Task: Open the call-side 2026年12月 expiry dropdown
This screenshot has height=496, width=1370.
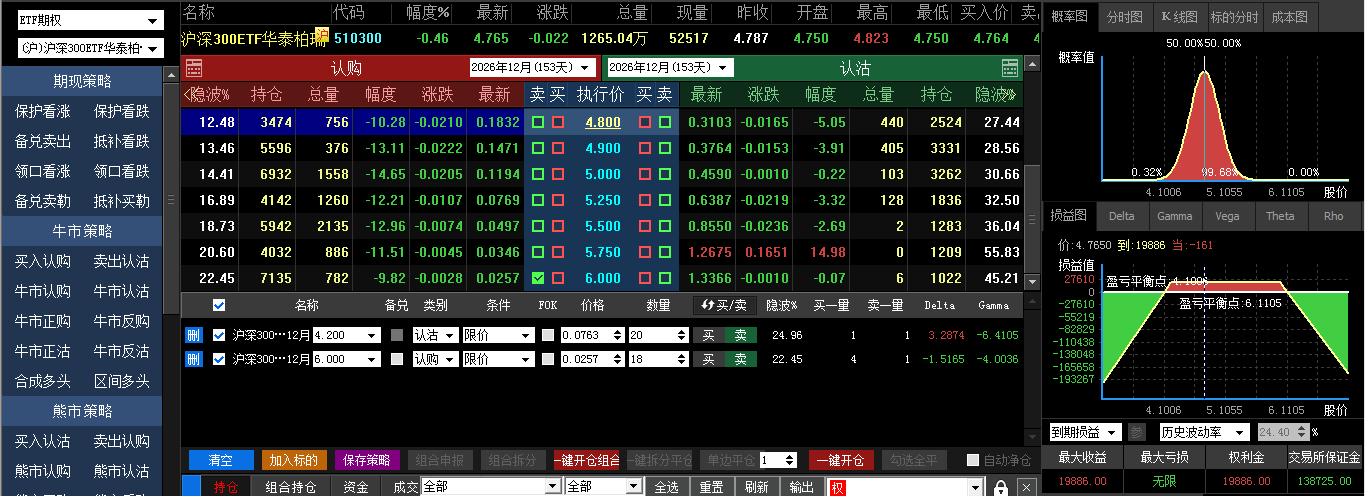Action: click(532, 67)
